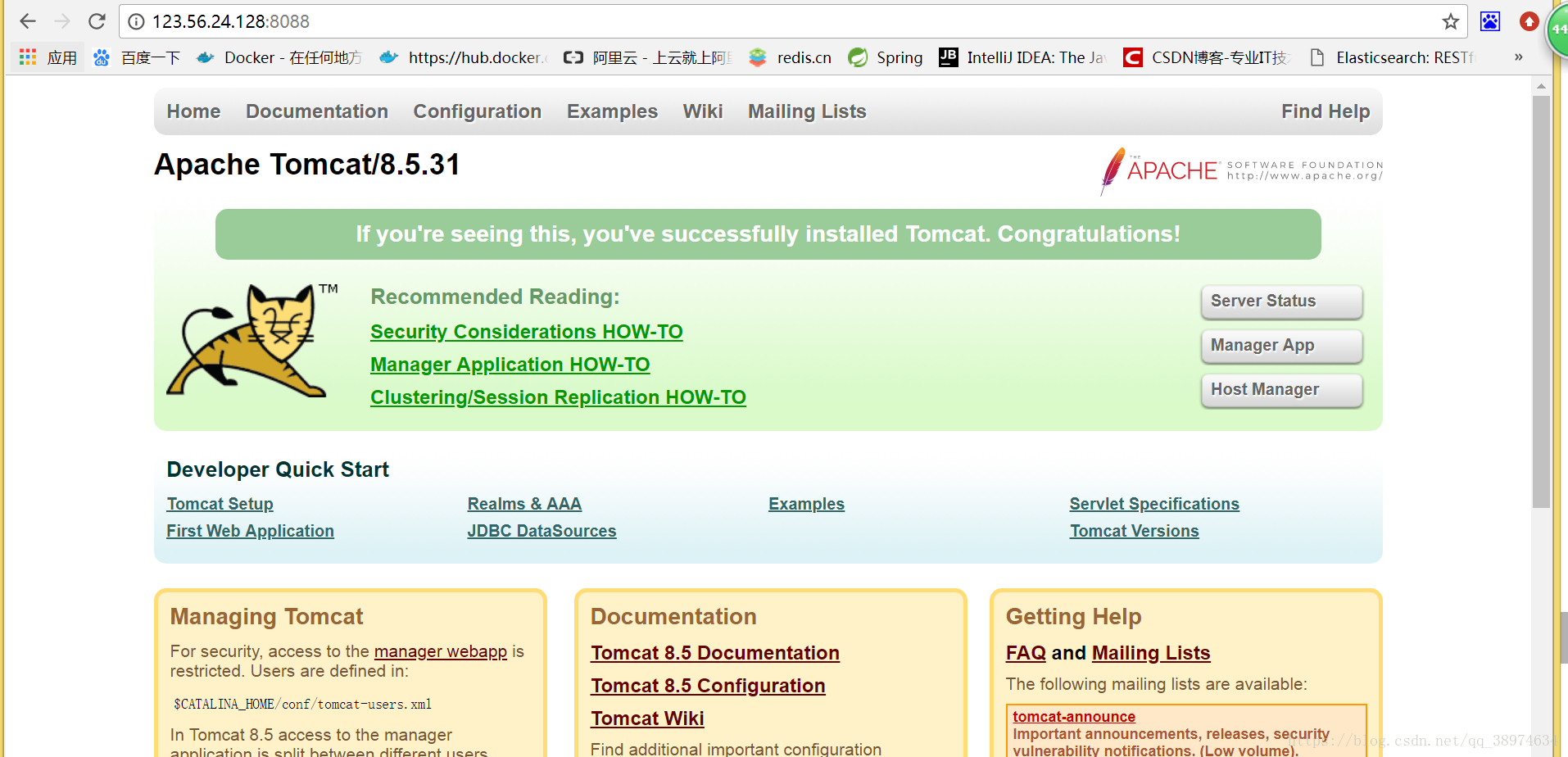The width and height of the screenshot is (1568, 757).
Task: Open the 阿里云 bookmark
Action: point(648,57)
